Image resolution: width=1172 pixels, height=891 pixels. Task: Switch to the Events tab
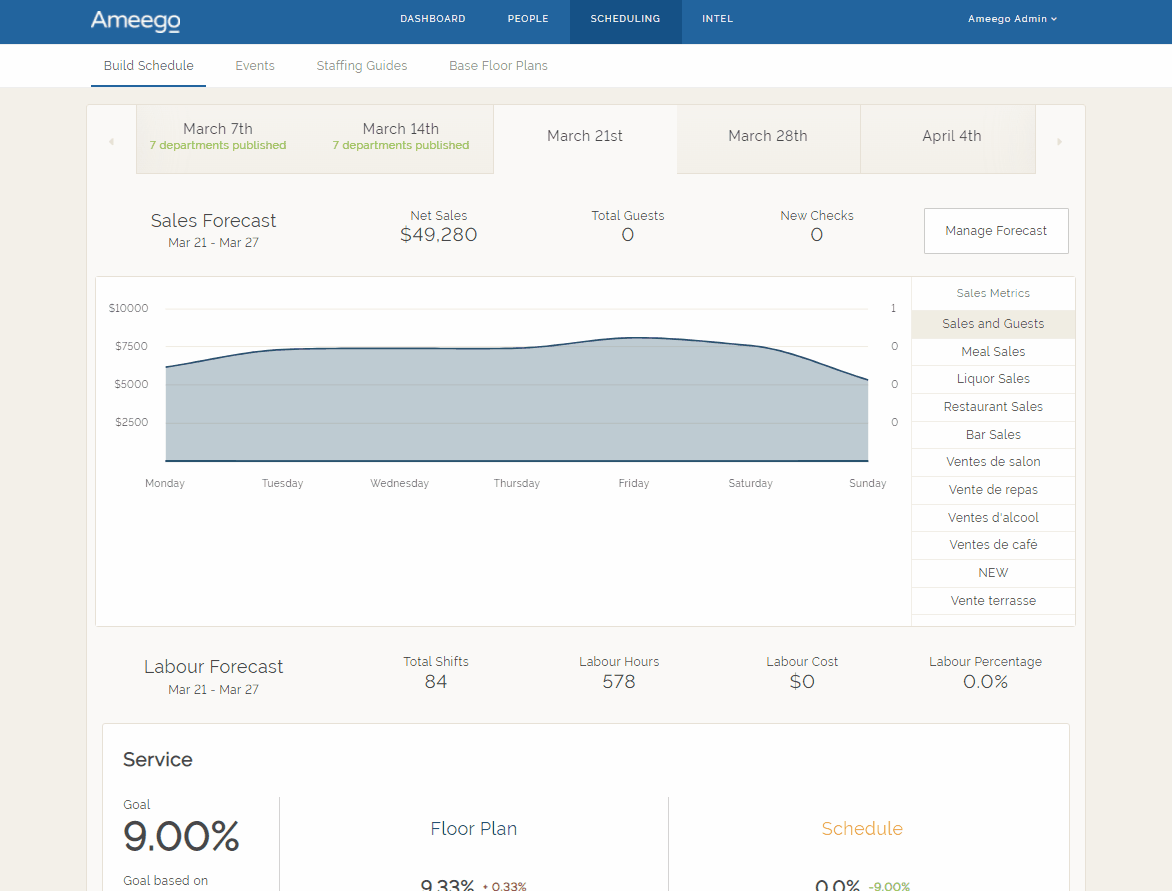tap(255, 66)
